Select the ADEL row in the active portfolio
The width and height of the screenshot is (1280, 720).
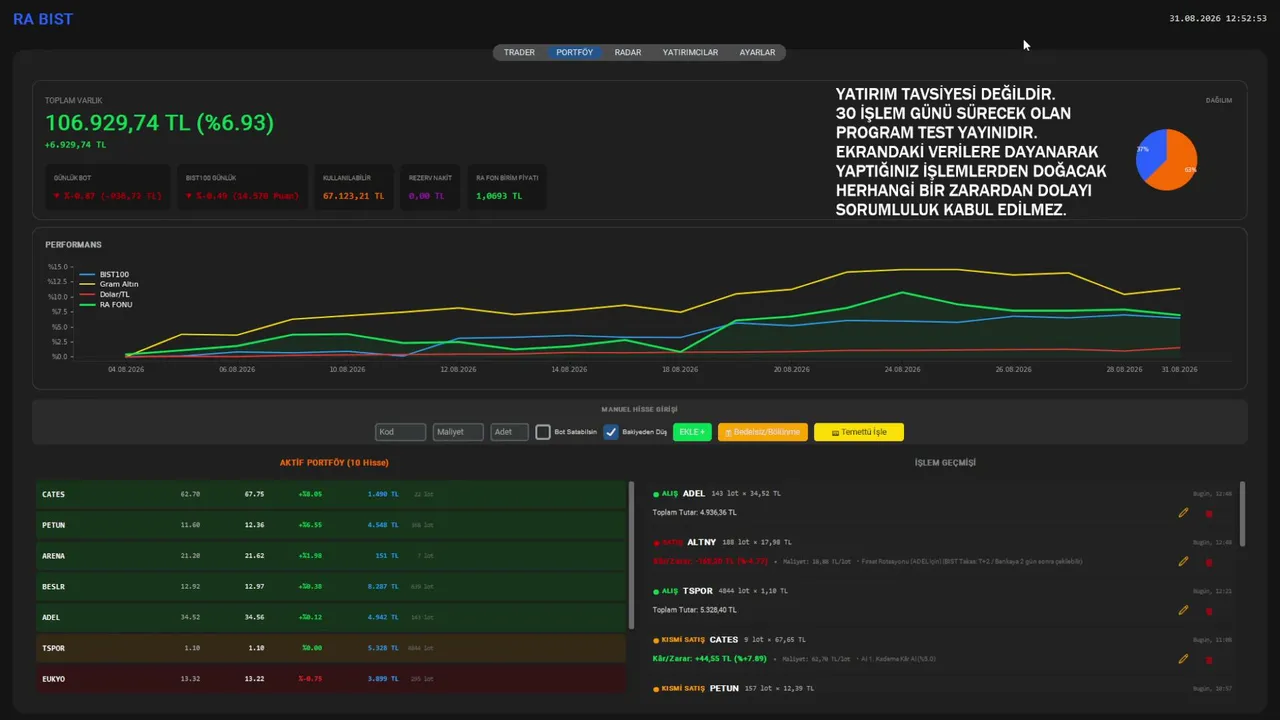[331, 618]
